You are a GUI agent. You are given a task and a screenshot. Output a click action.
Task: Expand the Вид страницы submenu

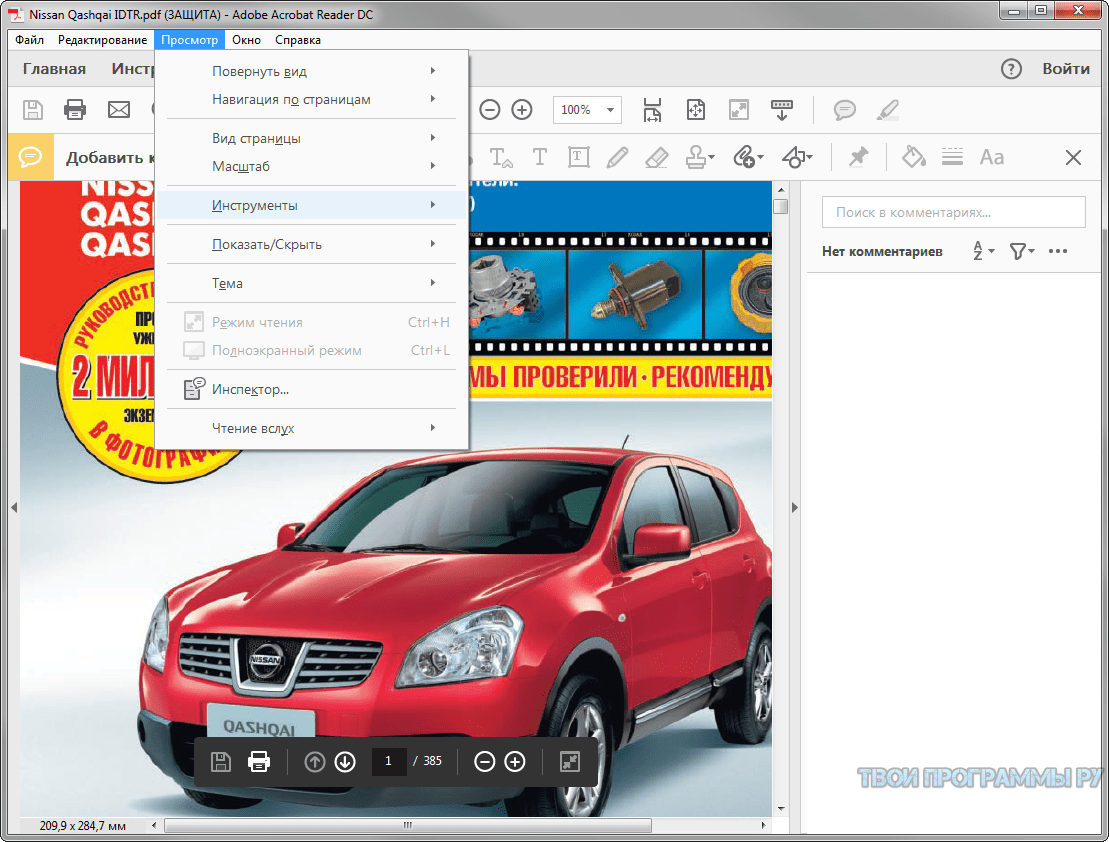click(311, 138)
